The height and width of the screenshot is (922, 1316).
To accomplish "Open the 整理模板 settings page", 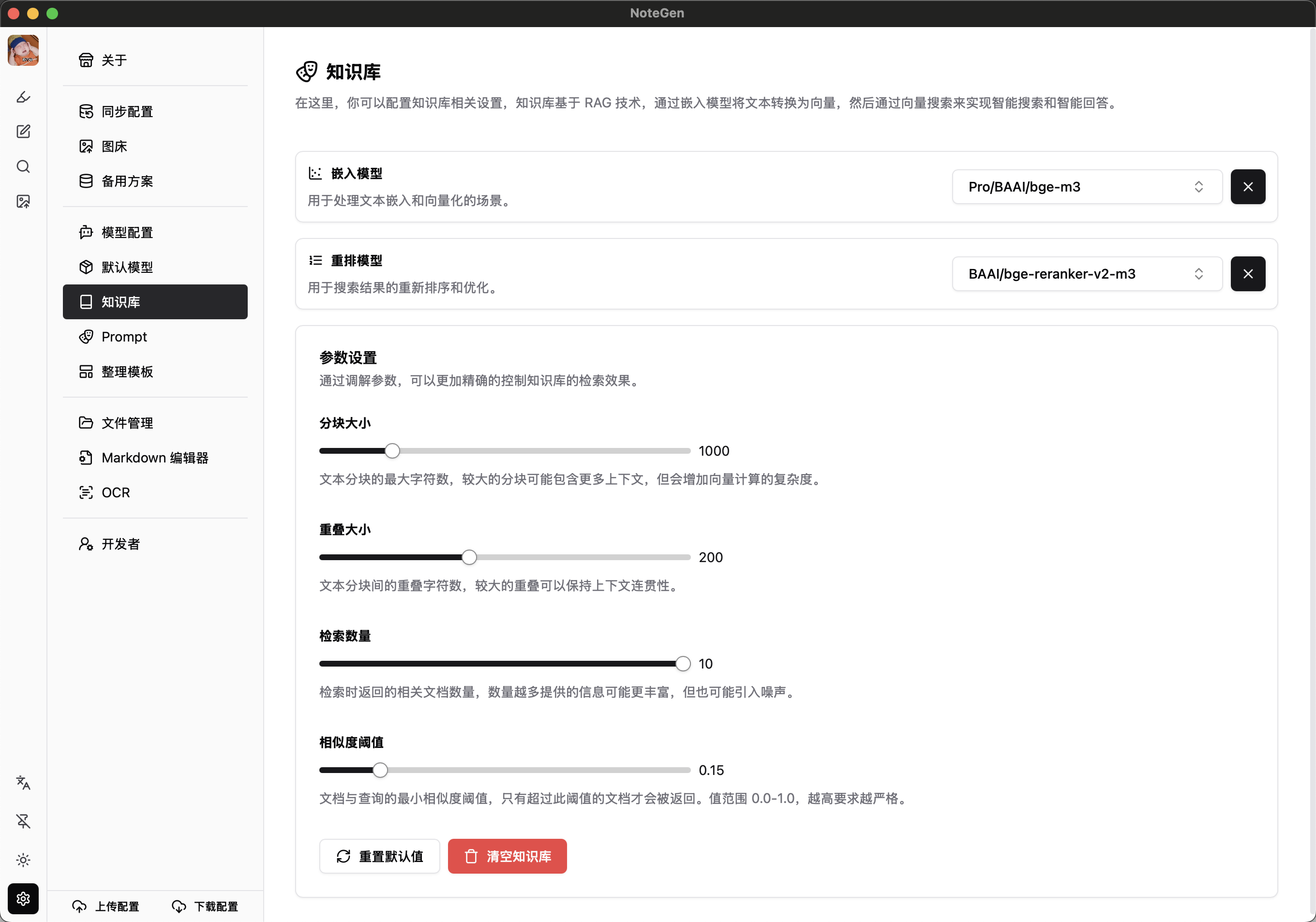I will (x=155, y=372).
